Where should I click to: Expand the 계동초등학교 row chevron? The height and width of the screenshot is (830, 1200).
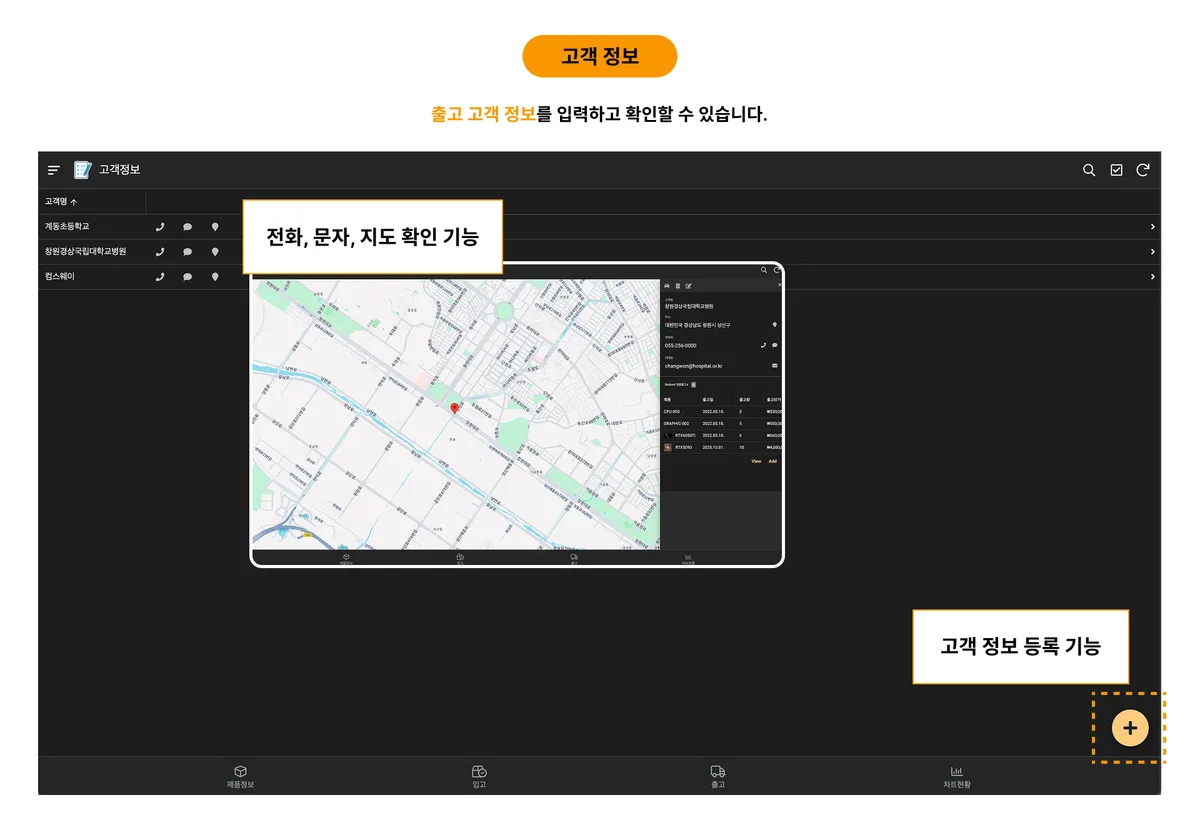(1152, 227)
